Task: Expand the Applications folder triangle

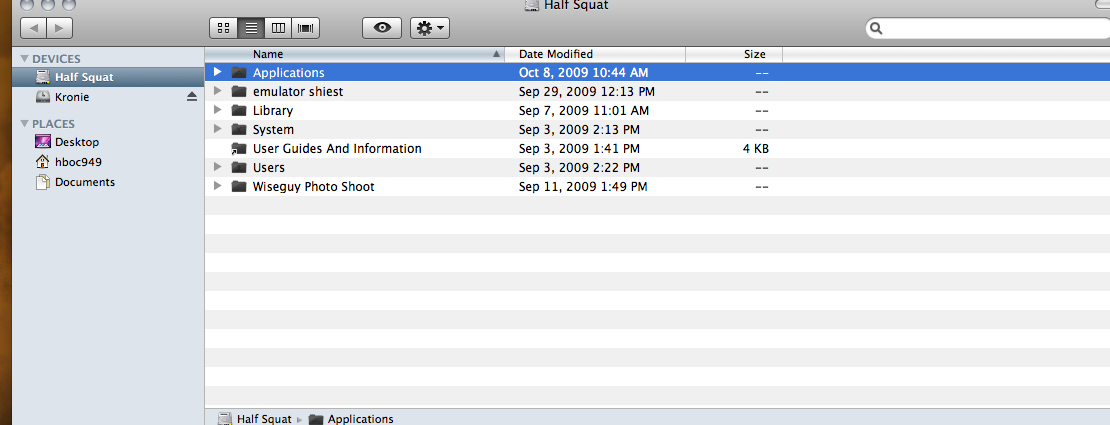Action: tap(218, 72)
